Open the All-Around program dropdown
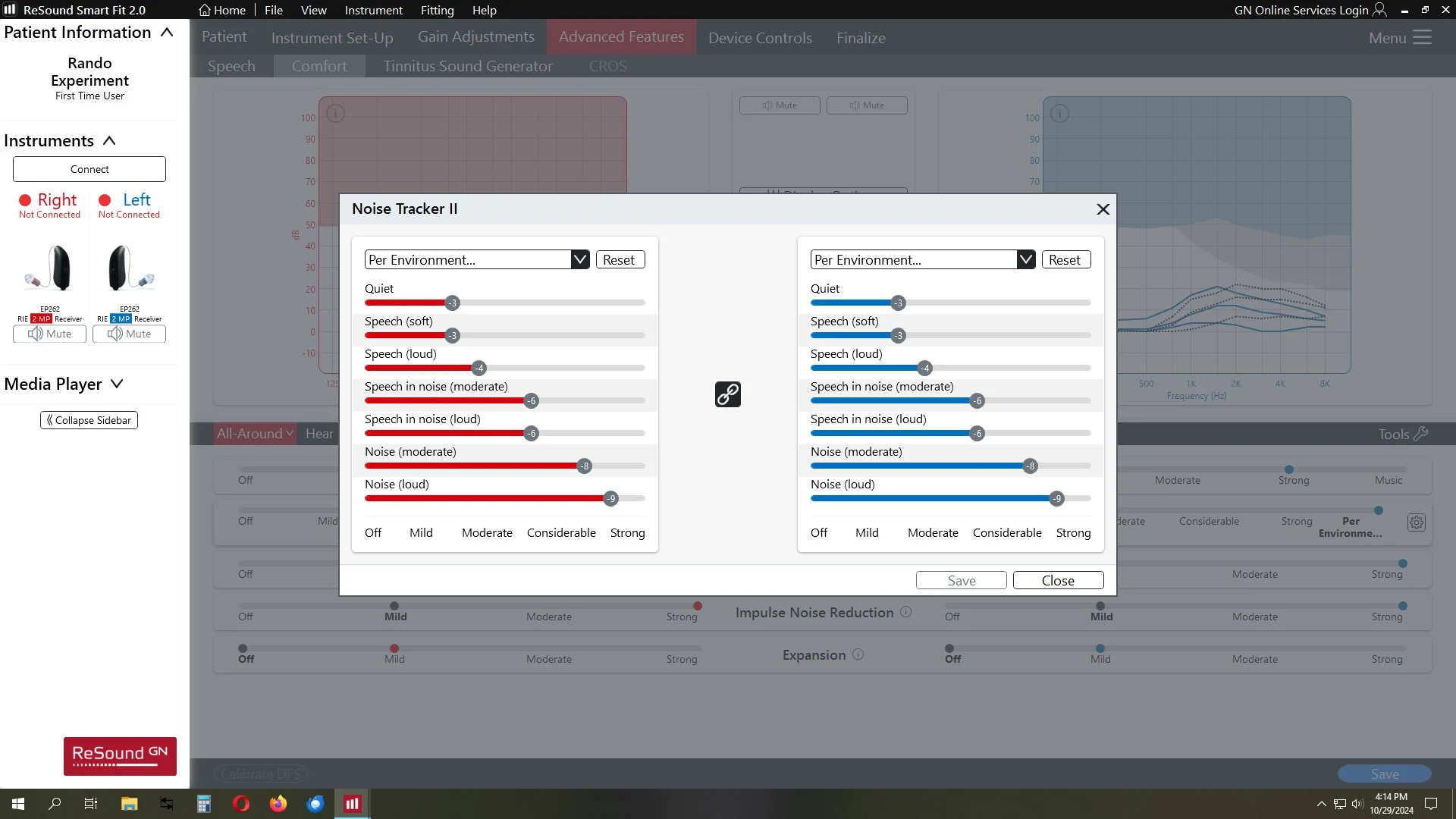 pyautogui.click(x=255, y=433)
